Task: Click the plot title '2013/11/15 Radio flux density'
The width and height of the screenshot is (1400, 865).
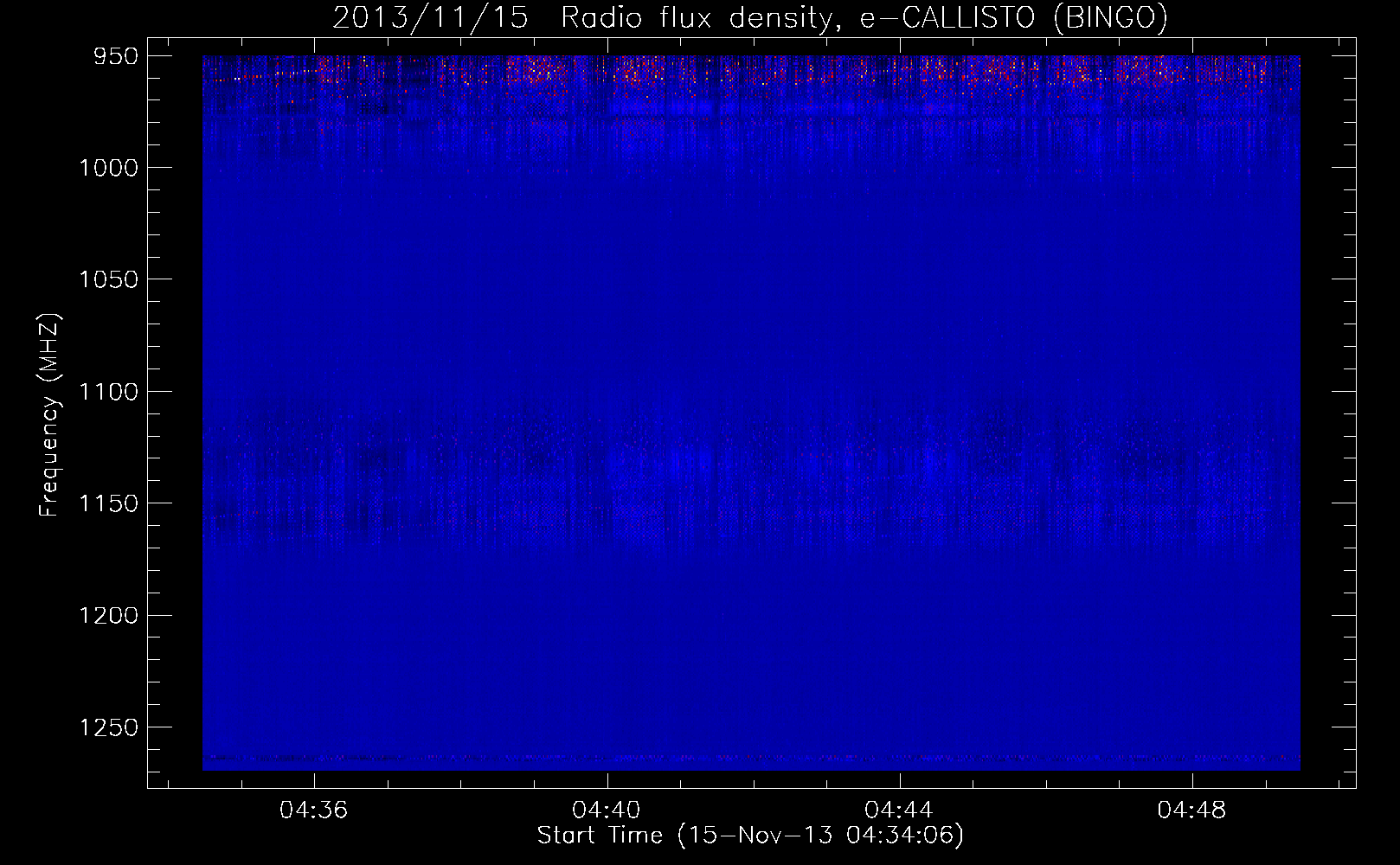Action: pos(750,17)
